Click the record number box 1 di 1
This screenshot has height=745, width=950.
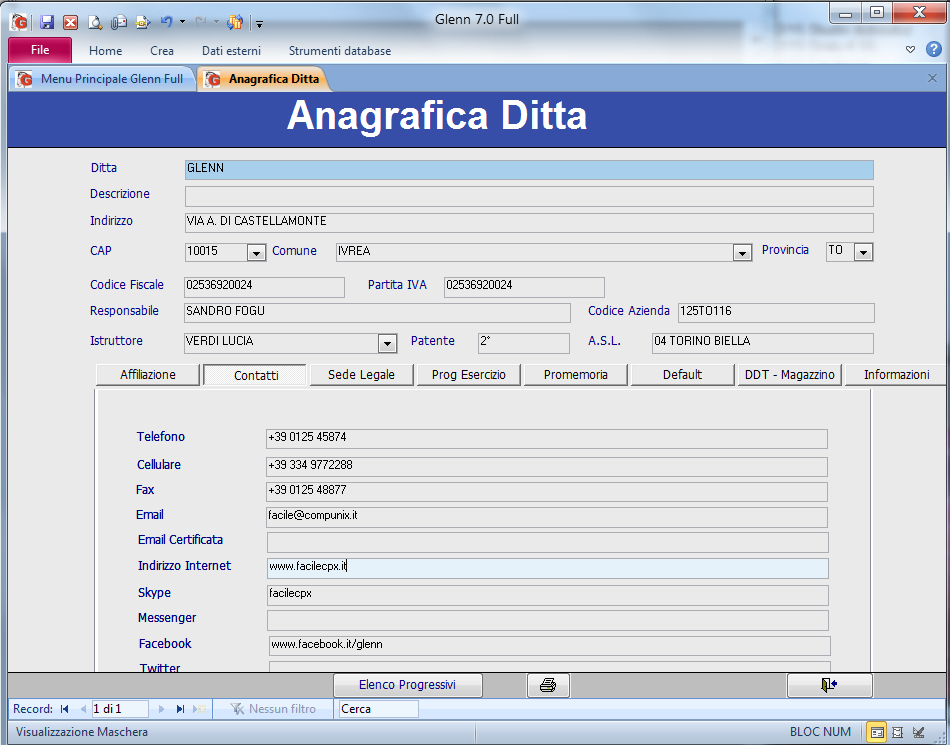pos(120,709)
